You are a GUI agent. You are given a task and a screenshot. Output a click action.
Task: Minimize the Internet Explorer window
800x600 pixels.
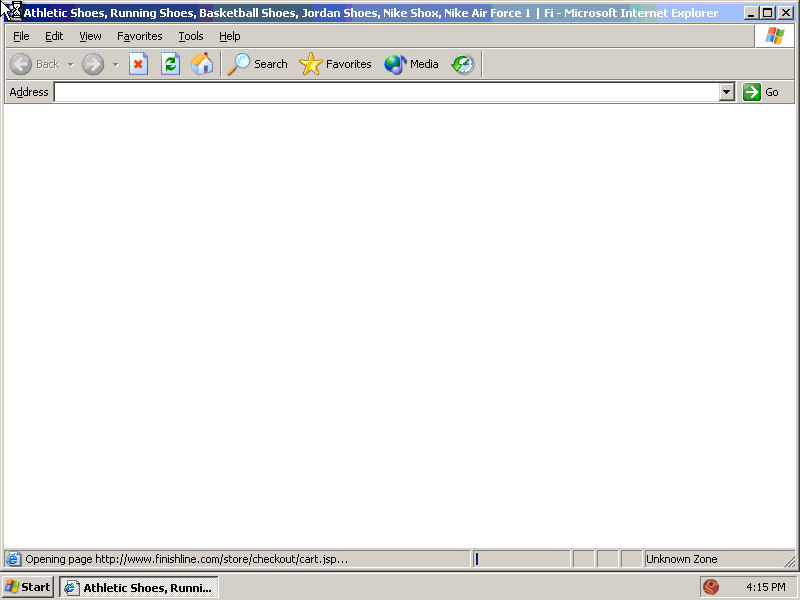click(x=750, y=13)
